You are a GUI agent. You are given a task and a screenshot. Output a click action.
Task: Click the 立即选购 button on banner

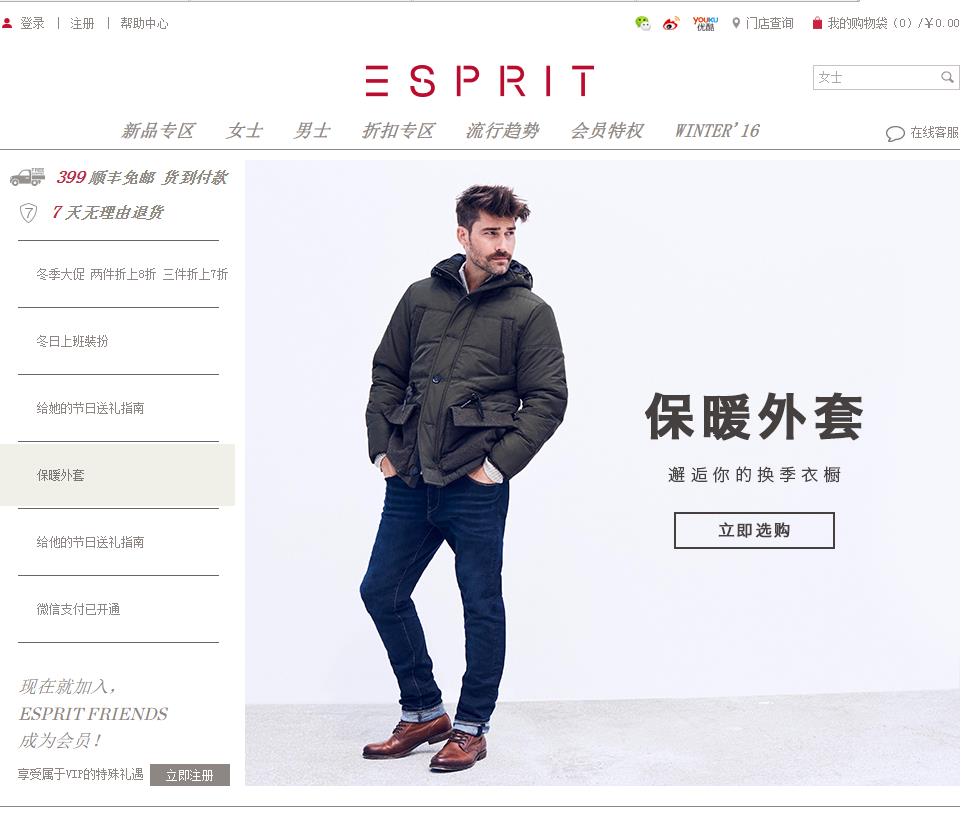point(754,530)
